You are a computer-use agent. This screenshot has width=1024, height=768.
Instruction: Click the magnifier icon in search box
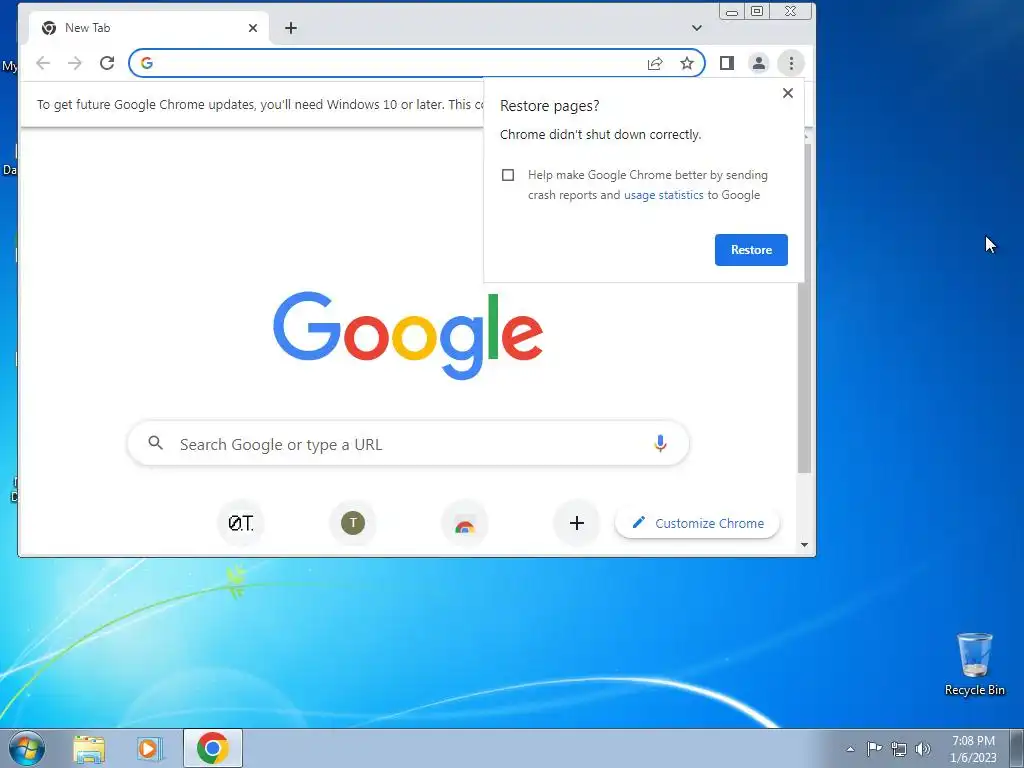[x=155, y=443]
